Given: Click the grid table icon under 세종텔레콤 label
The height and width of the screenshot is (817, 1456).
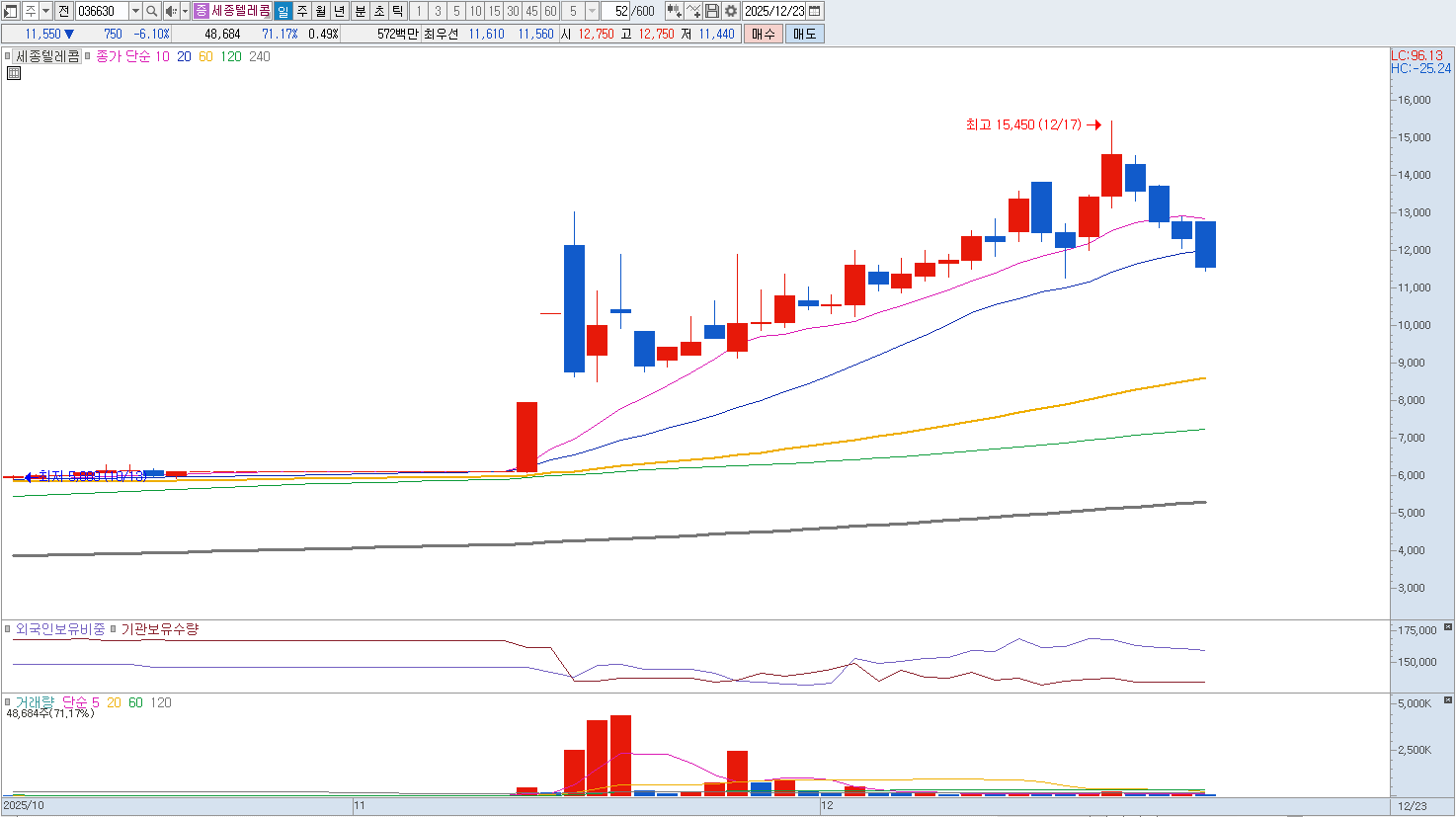Looking at the screenshot, I should tap(14, 73).
